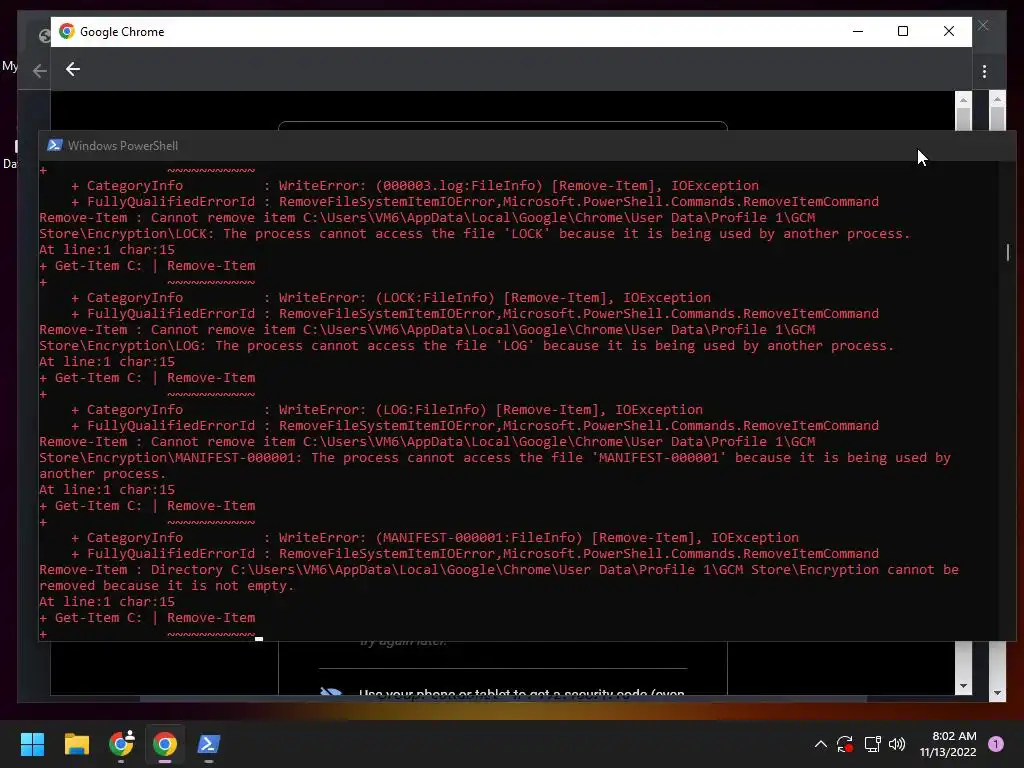This screenshot has height=768, width=1024.
Task: Close the background window with its grey X
Action: (983, 25)
